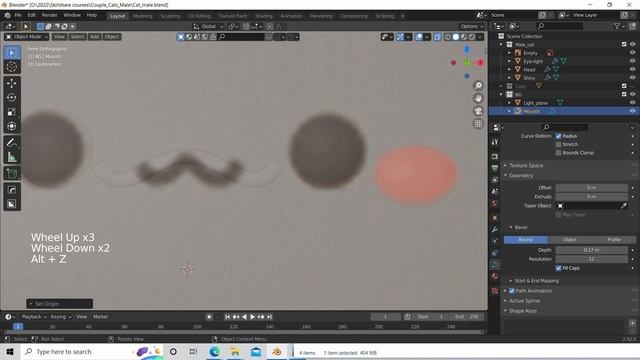Select the Add Cube tool
640x360 pixels.
[x=12, y=173]
